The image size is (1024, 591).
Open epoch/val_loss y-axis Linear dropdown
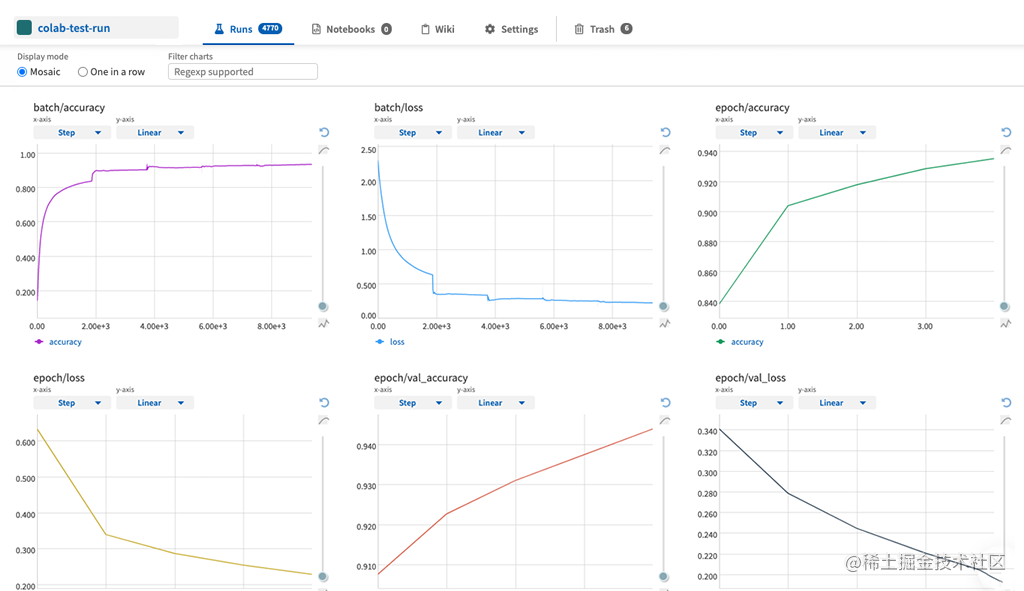tap(837, 403)
